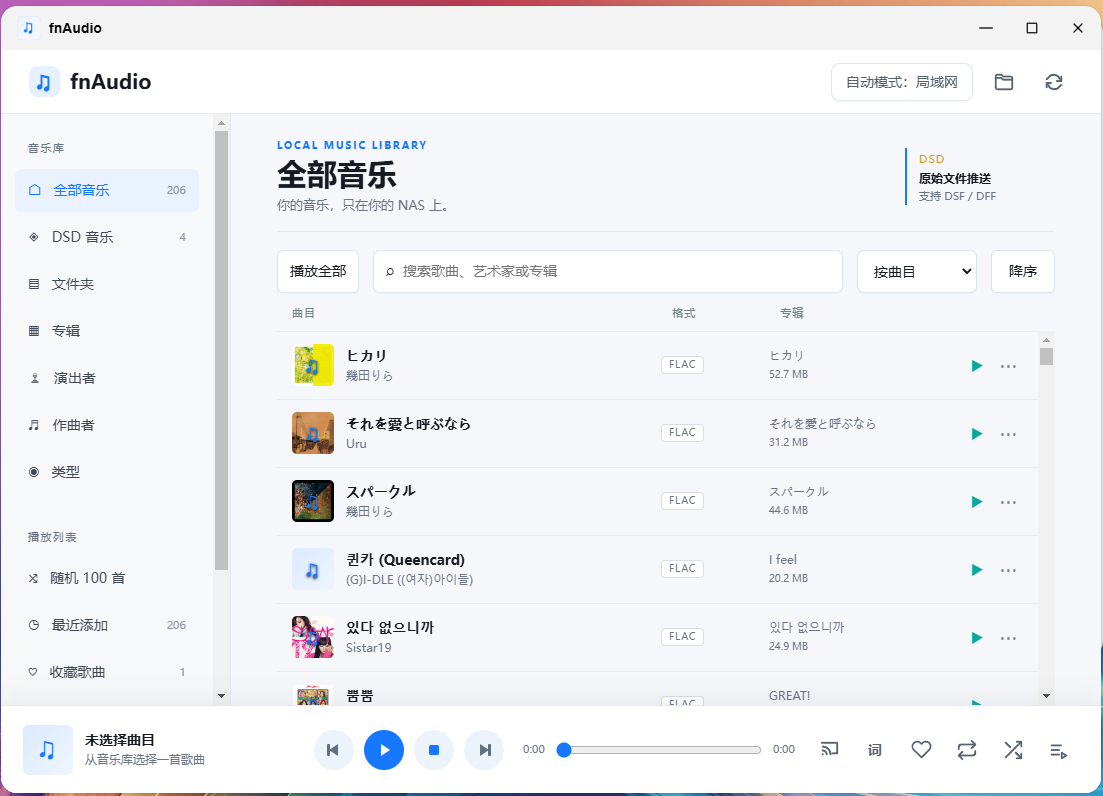
Task: Play the スパークル track
Action: [976, 502]
